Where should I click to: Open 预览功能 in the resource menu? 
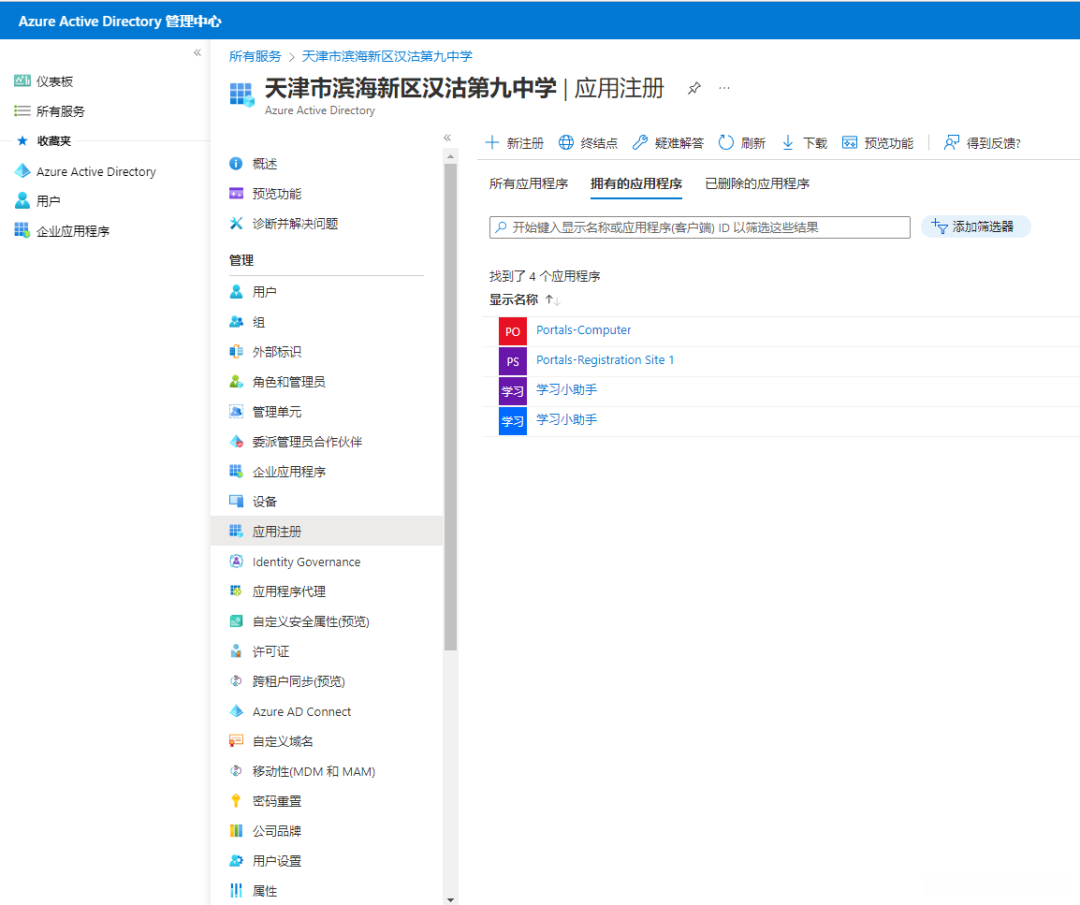[x=276, y=194]
